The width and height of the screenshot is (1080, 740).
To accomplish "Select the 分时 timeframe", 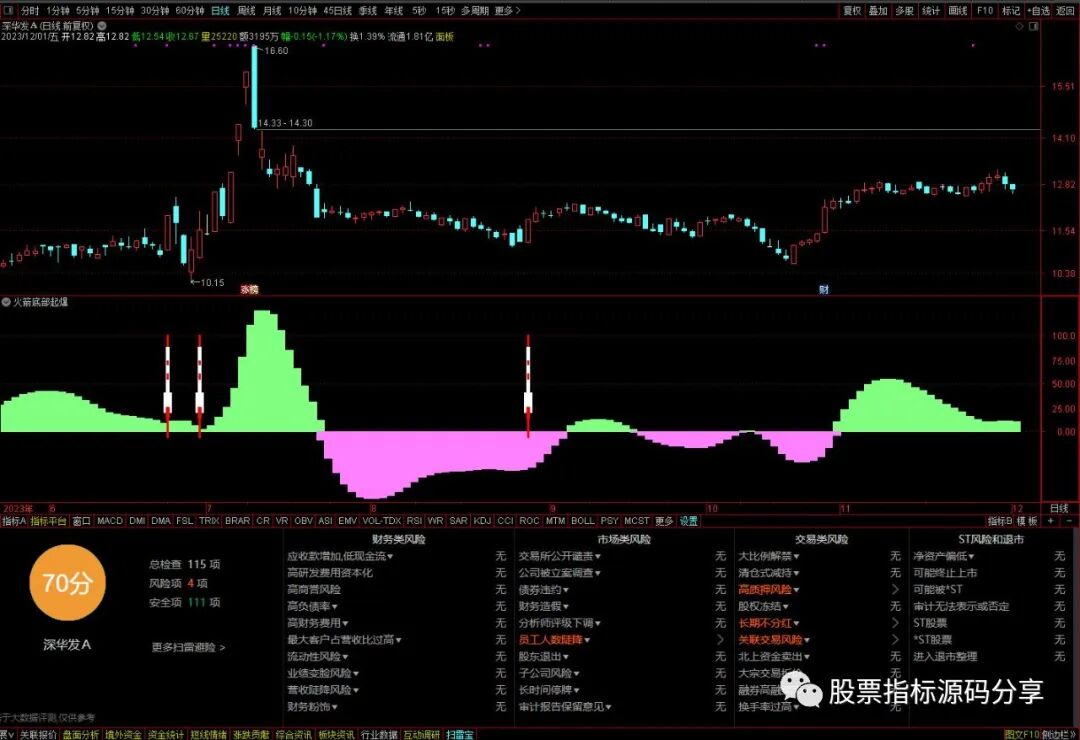I will 30,11.
